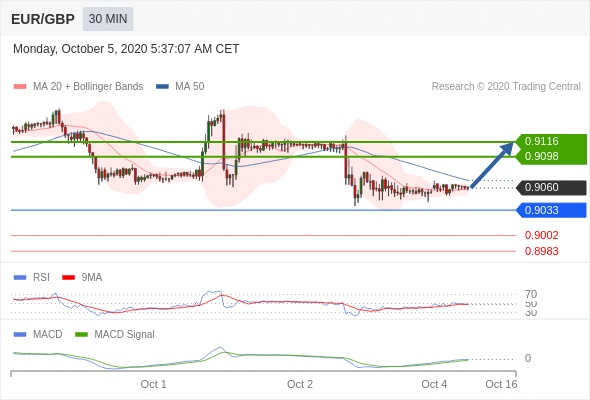The image size is (590, 400).
Task: Click the EUR/GBP pair title
Action: pos(43,19)
